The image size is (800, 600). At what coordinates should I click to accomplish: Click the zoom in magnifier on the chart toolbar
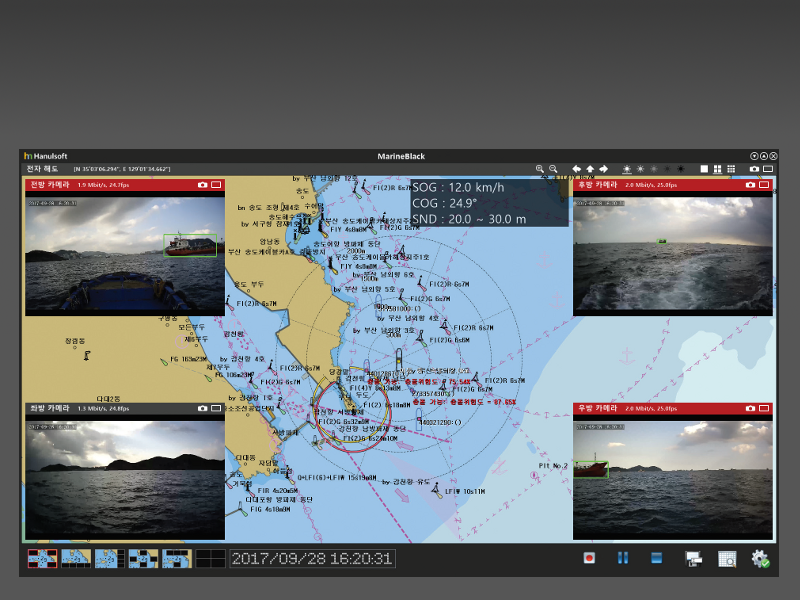(540, 169)
